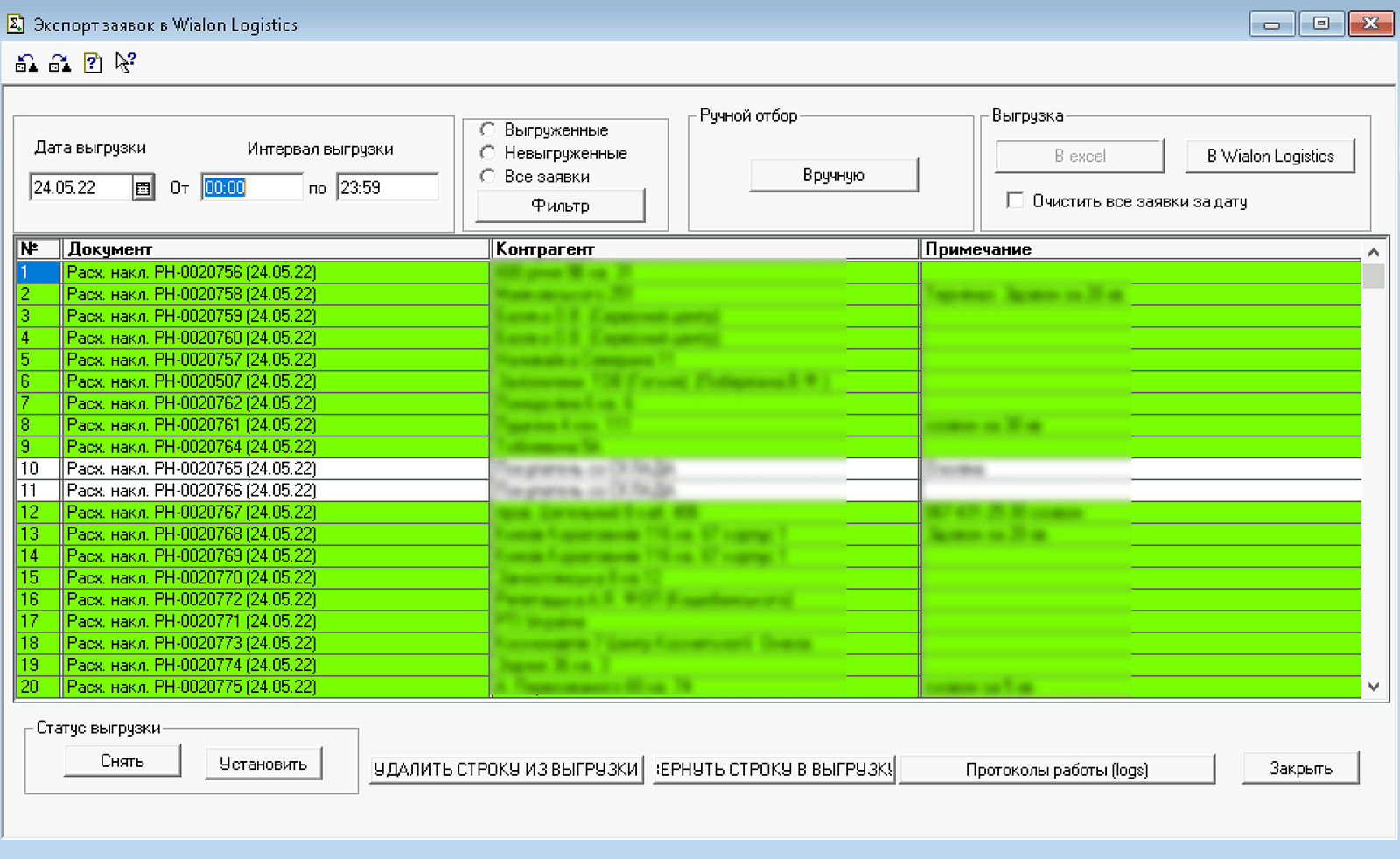Click the Ручной отбор group title
1400x859 pixels.
(x=749, y=115)
